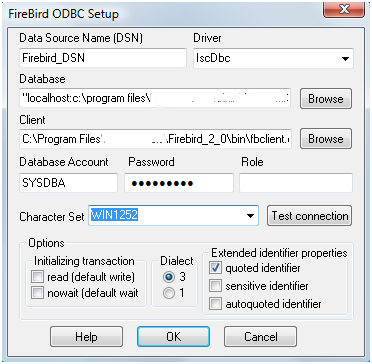Click the Role input field
The height and width of the screenshot is (364, 372).
296,183
